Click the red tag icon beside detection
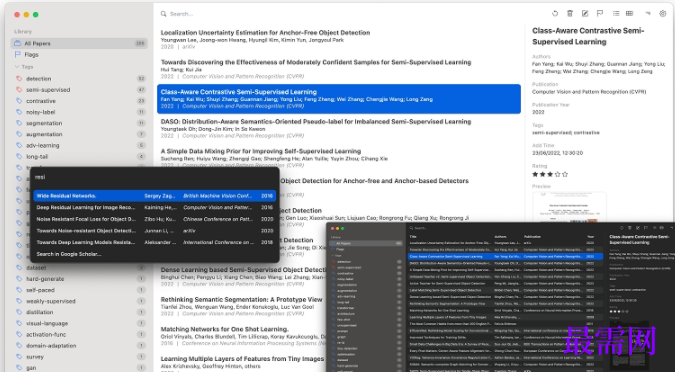675x372 pixels. click(19, 78)
